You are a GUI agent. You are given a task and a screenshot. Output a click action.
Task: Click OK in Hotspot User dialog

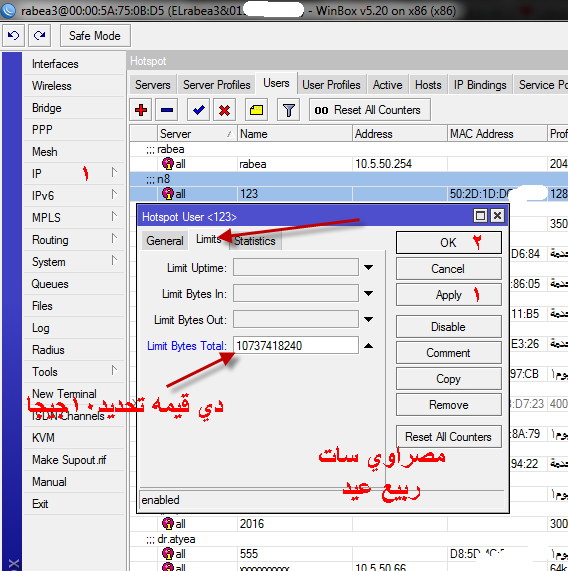(449, 243)
